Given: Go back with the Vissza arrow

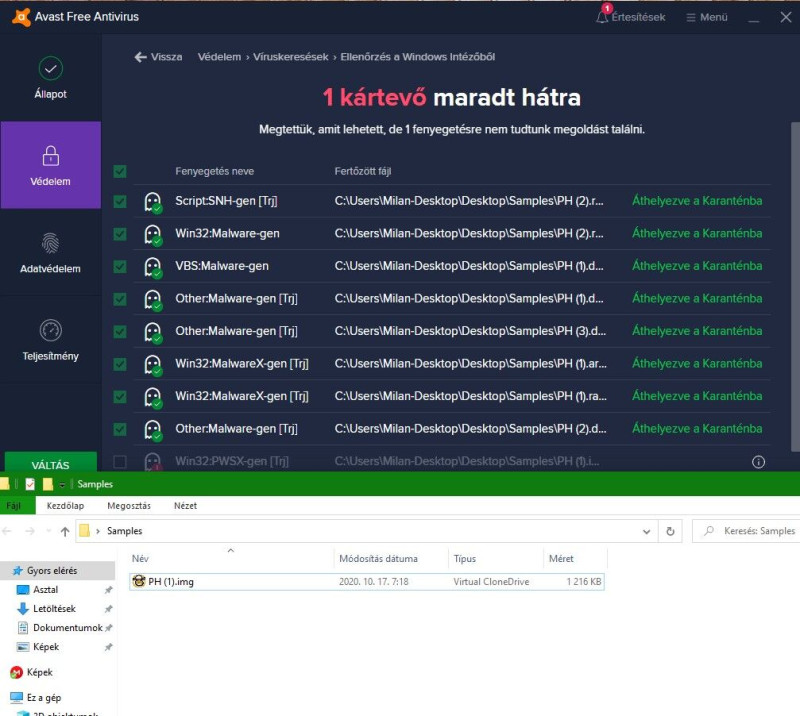Looking at the screenshot, I should [x=158, y=57].
